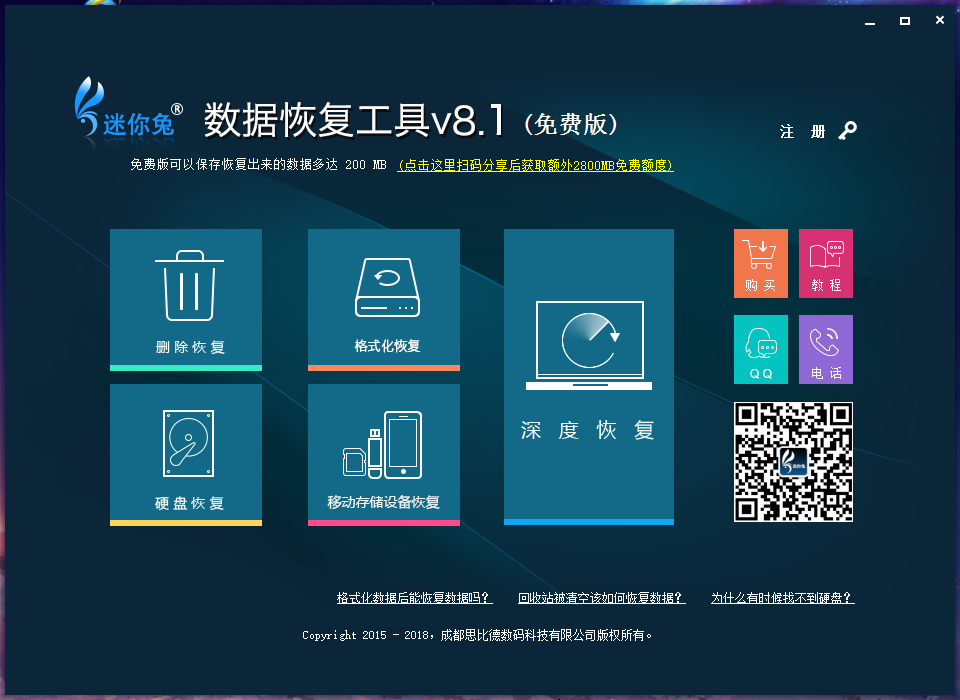Click the key icon next to 注册
This screenshot has width=960, height=700.
[847, 131]
